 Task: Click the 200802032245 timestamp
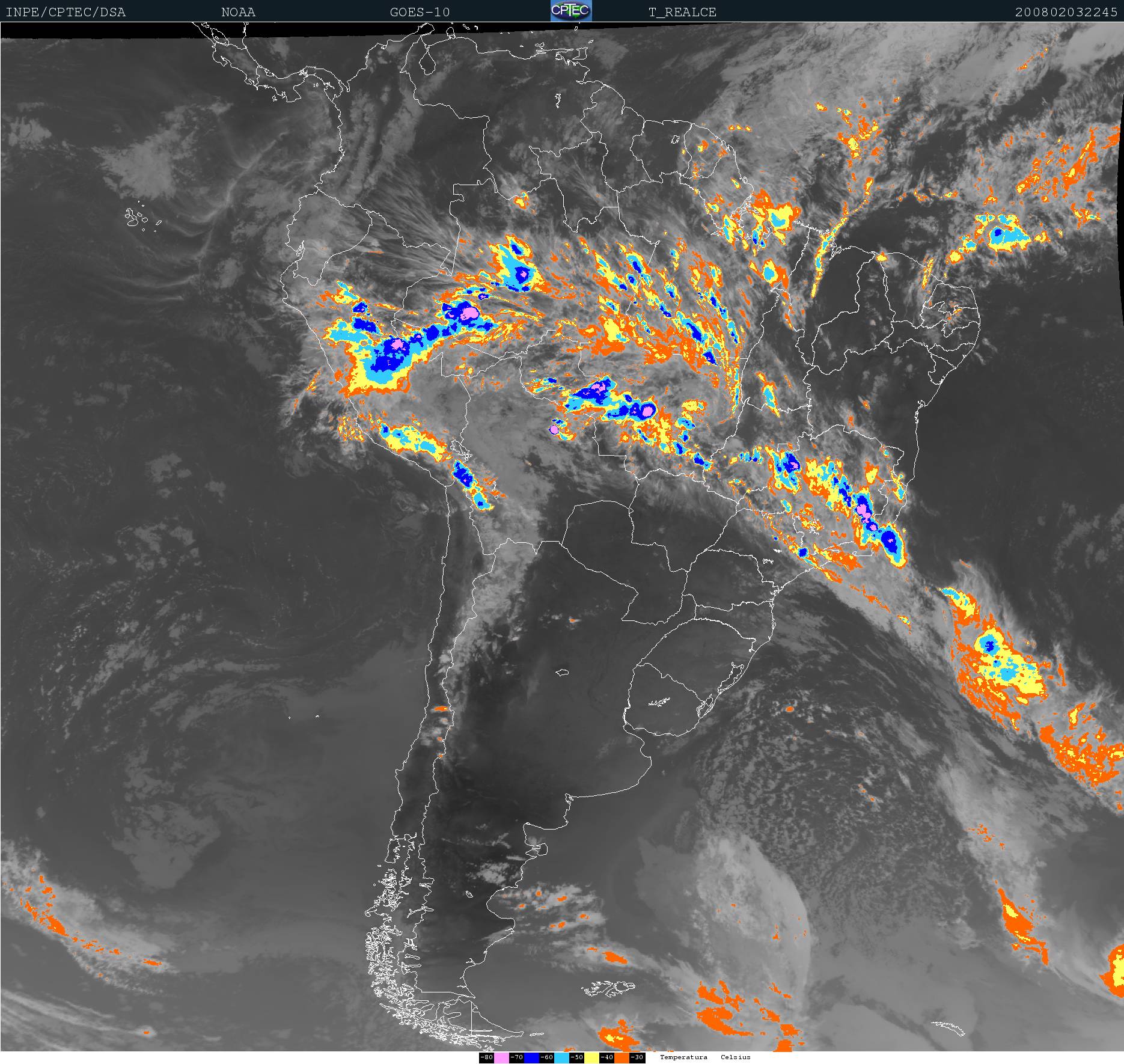(1066, 12)
